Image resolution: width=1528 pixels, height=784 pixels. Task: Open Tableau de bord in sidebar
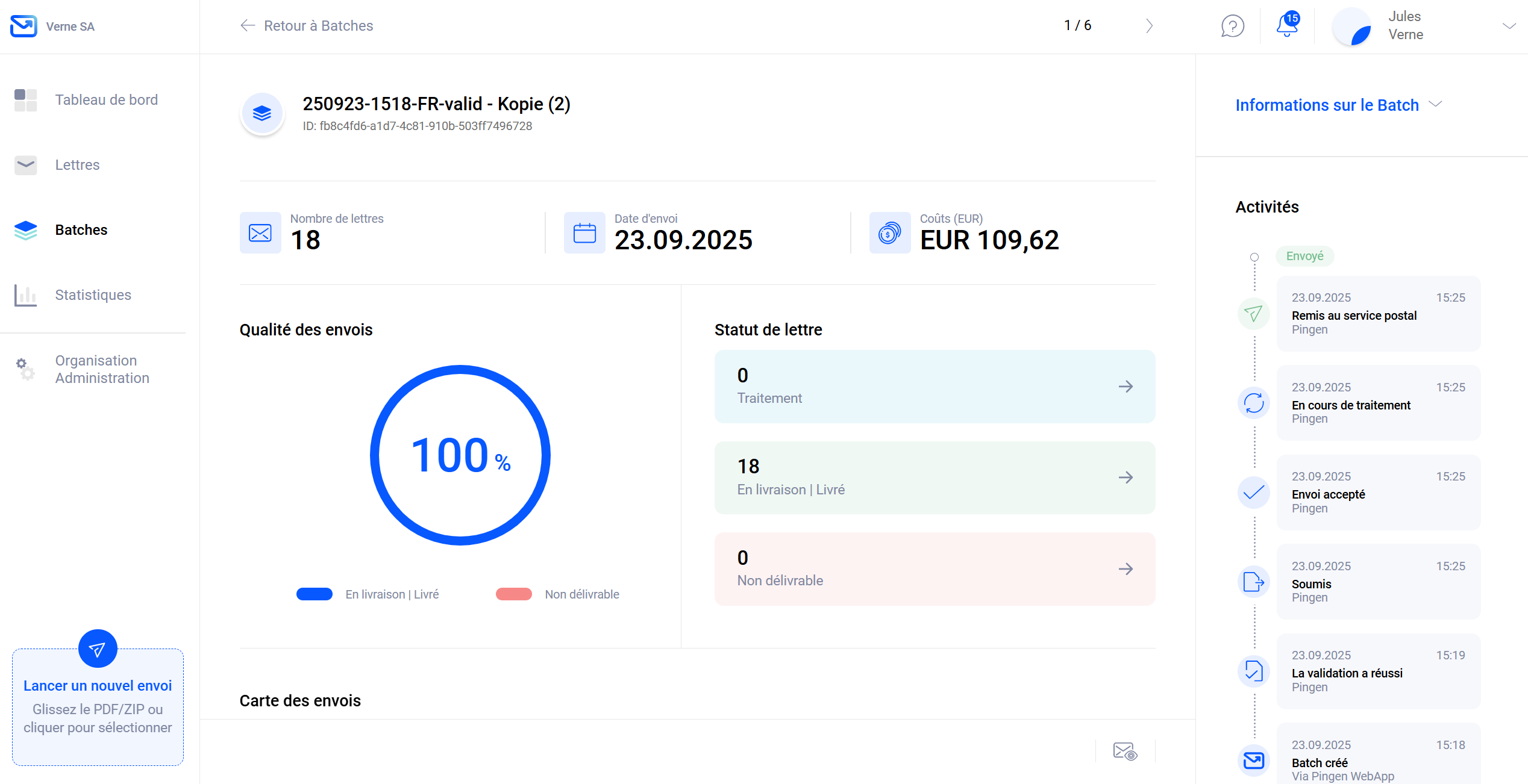(x=106, y=100)
